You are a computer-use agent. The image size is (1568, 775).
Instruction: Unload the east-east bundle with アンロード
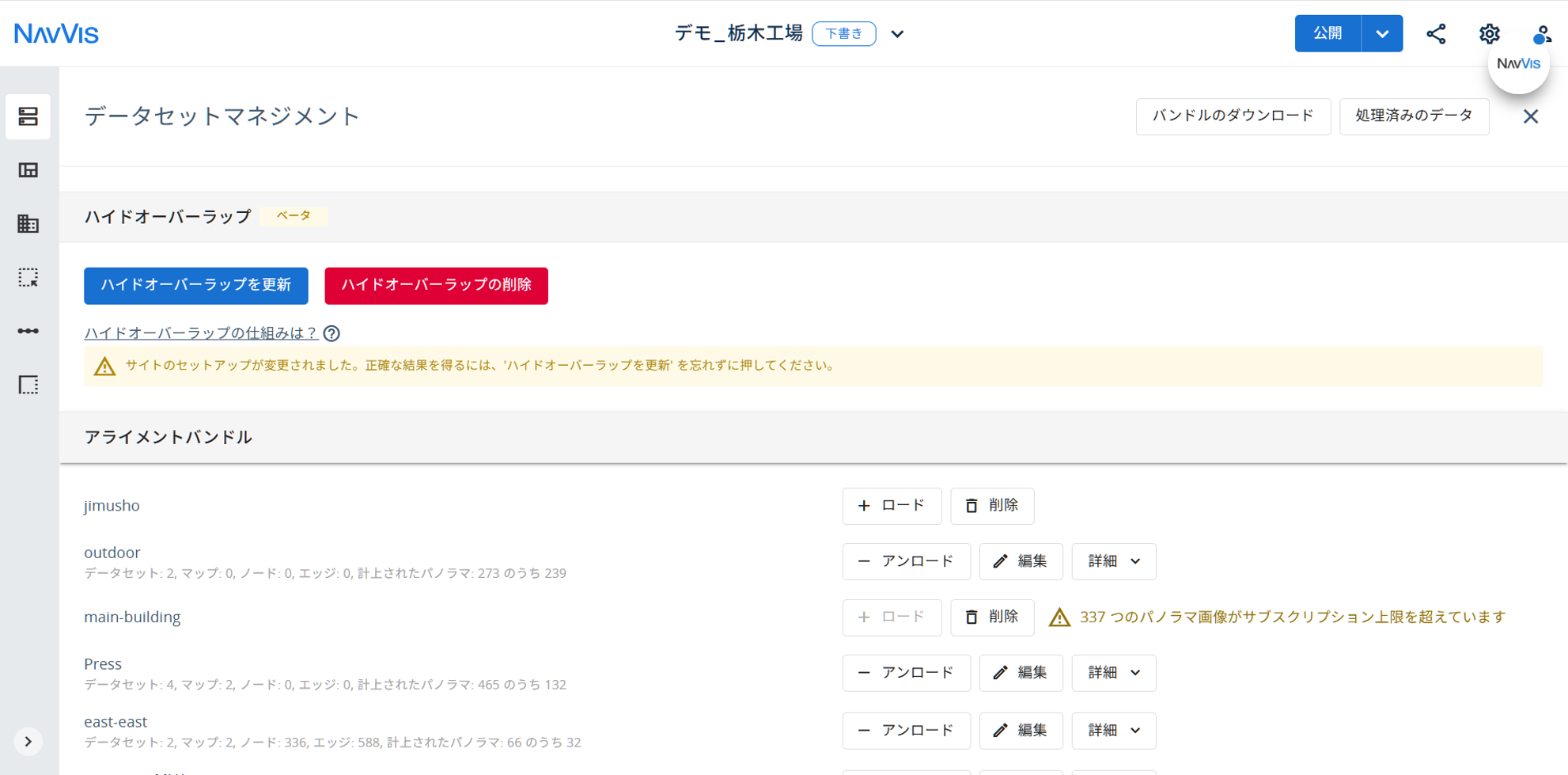907,731
